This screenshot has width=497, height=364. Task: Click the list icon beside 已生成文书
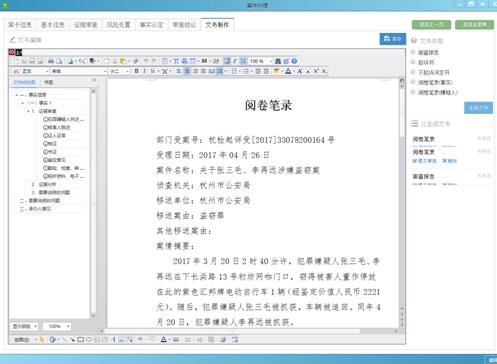414,124
